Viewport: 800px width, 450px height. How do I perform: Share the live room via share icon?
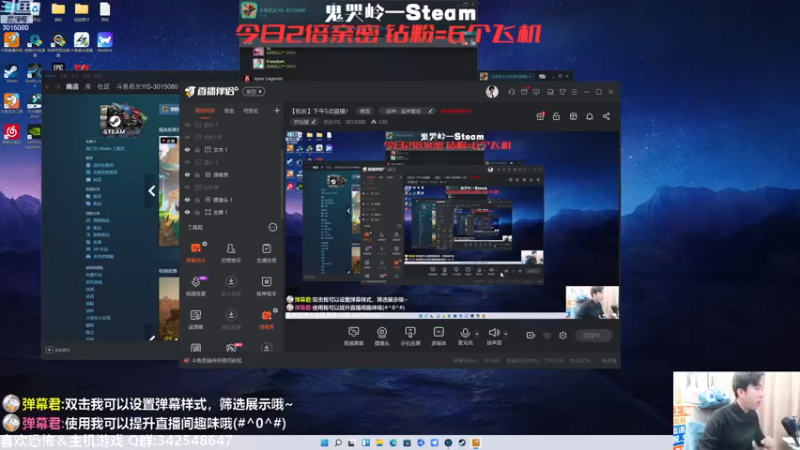click(x=606, y=116)
